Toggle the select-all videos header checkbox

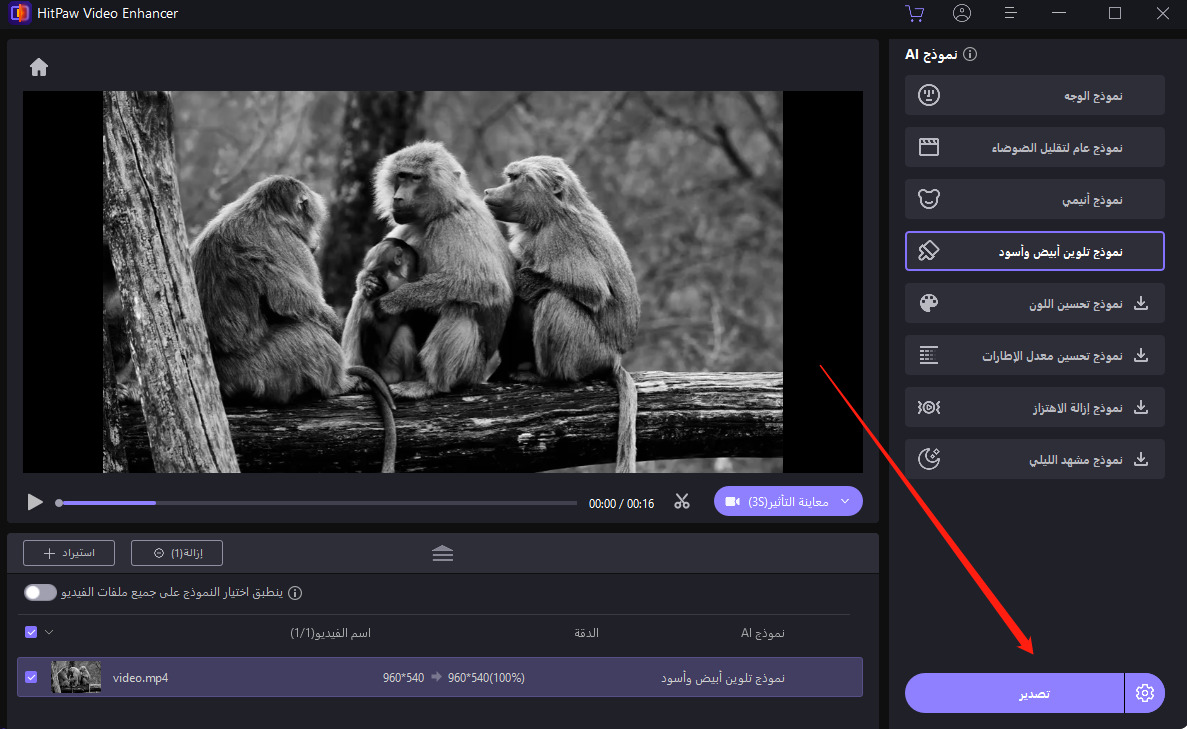[31, 632]
